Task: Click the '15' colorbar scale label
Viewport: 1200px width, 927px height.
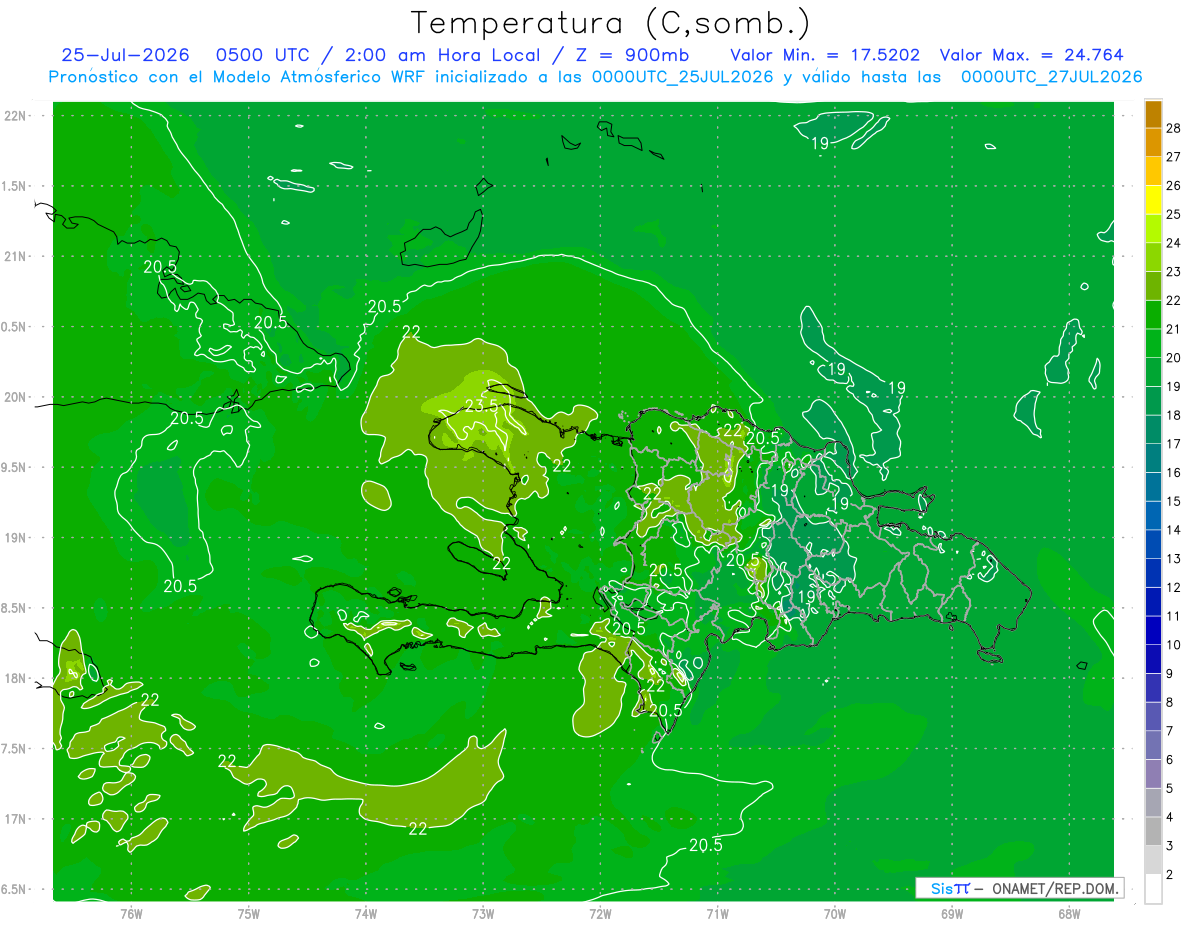Action: pyautogui.click(x=1174, y=501)
